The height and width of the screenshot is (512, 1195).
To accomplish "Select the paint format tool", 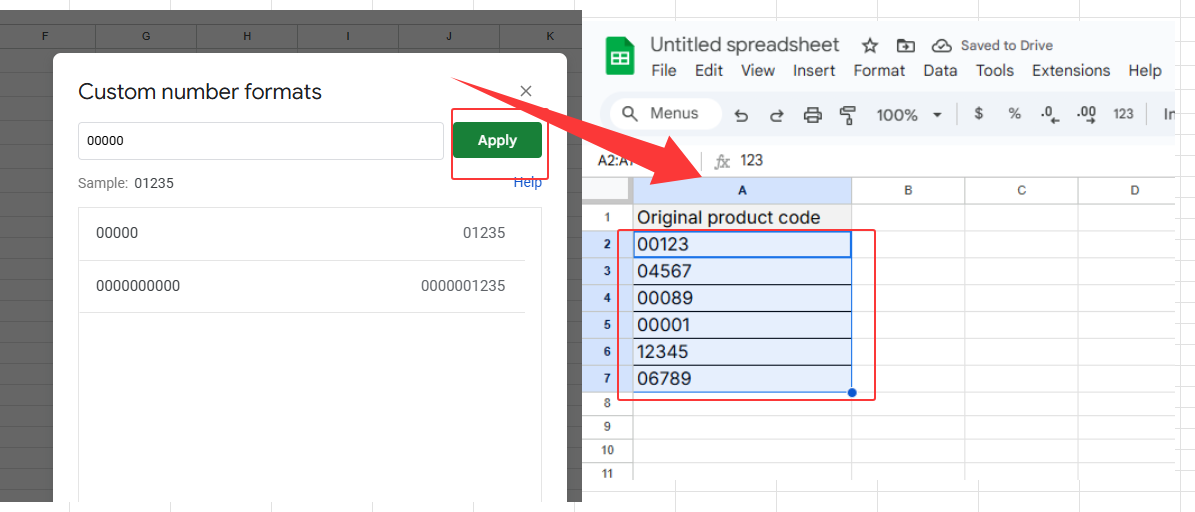I will pos(848,115).
